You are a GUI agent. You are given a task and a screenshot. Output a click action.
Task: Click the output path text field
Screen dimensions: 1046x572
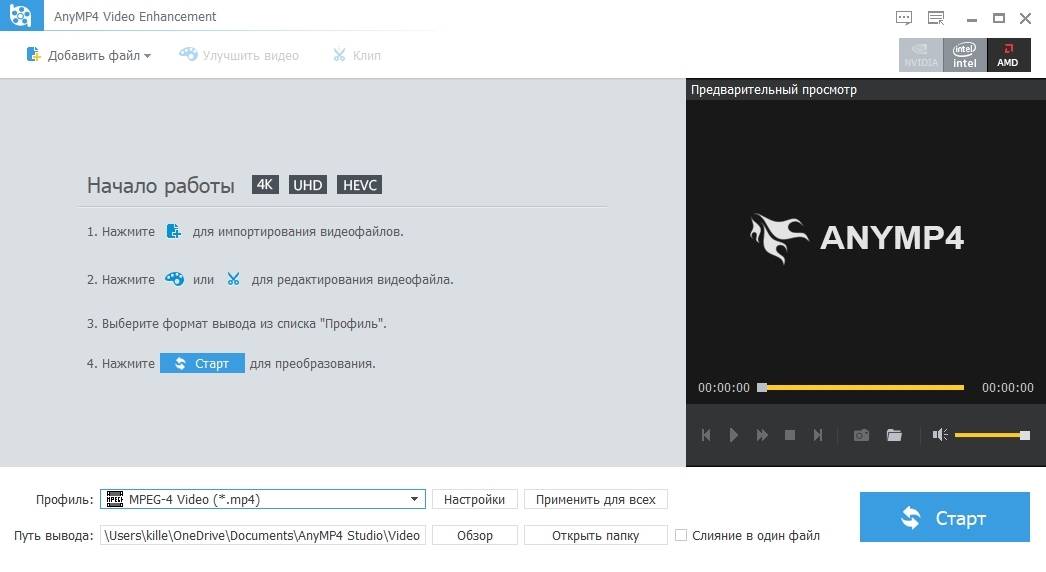click(263, 535)
